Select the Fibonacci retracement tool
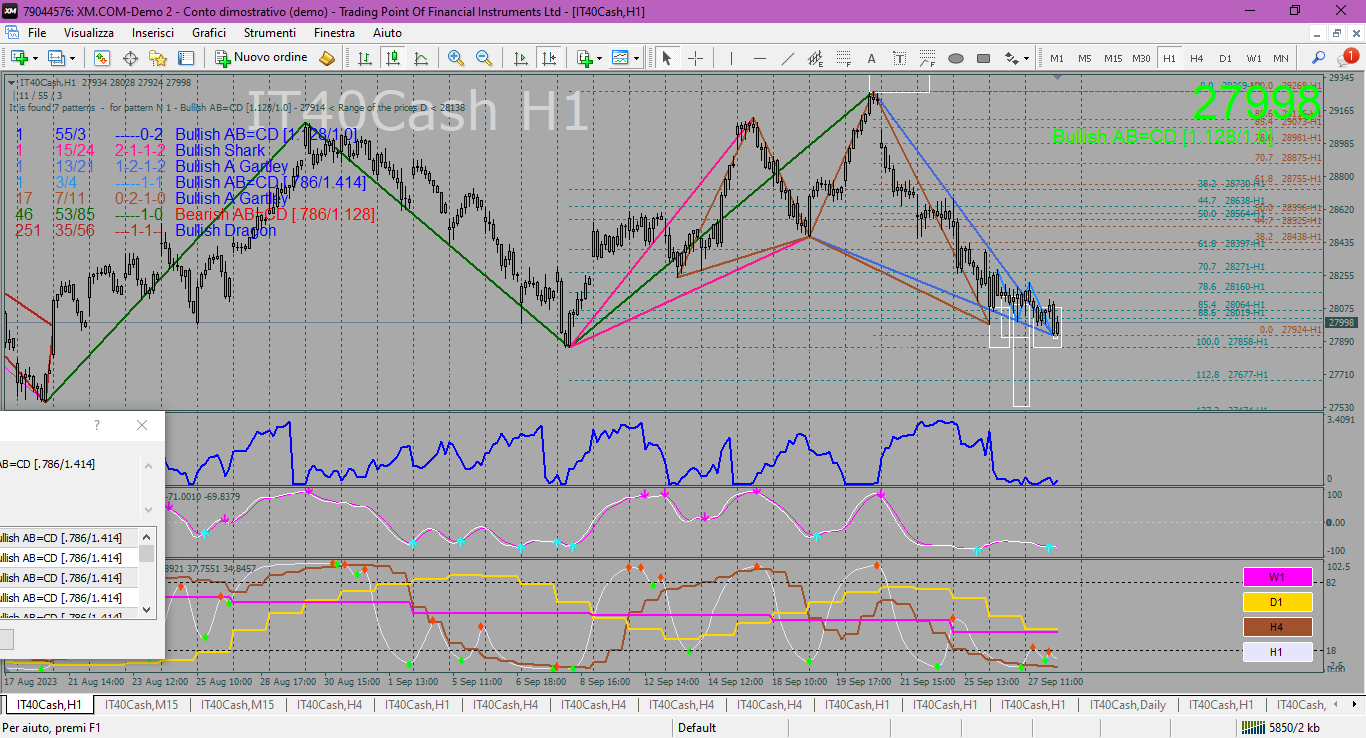 [x=843, y=58]
